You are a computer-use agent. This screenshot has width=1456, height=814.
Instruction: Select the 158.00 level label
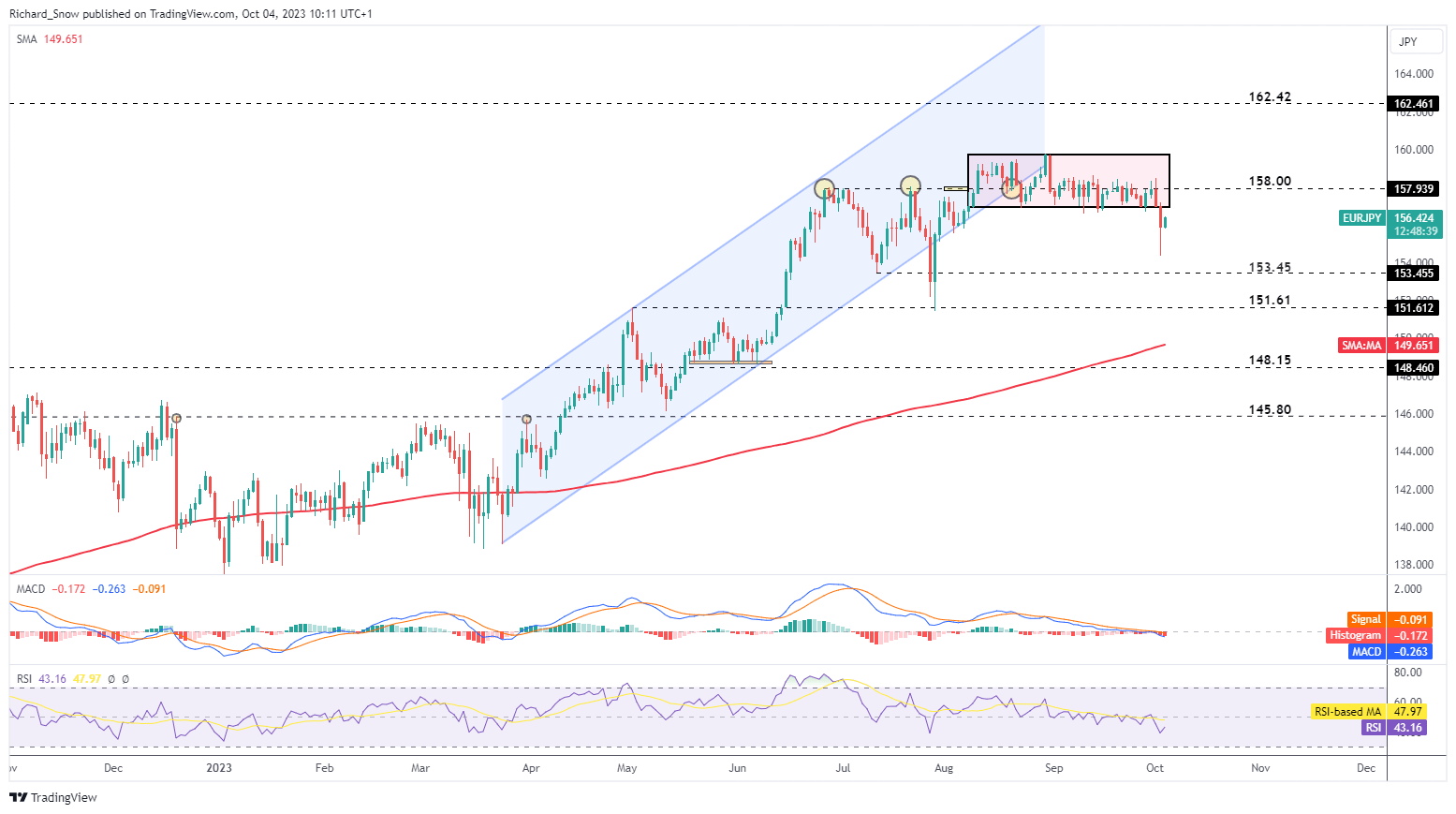click(1270, 182)
